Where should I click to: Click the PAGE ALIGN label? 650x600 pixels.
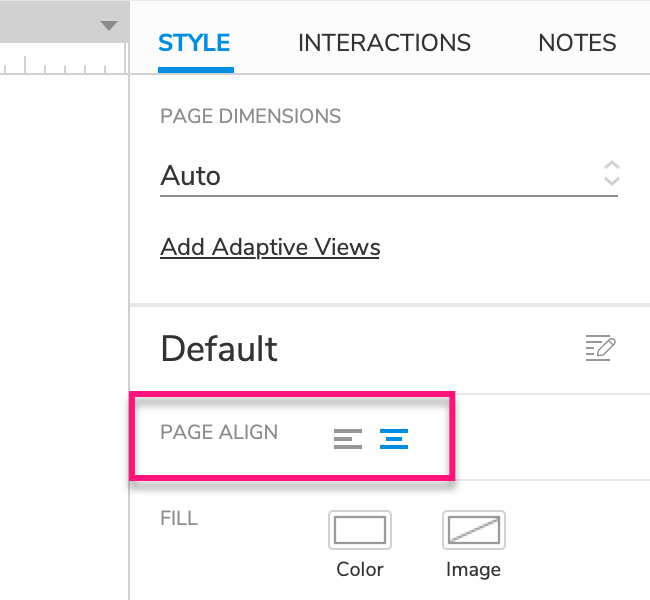[219, 432]
